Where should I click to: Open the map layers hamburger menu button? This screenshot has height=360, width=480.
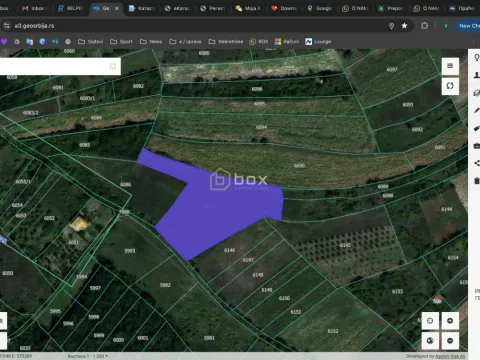point(450,66)
